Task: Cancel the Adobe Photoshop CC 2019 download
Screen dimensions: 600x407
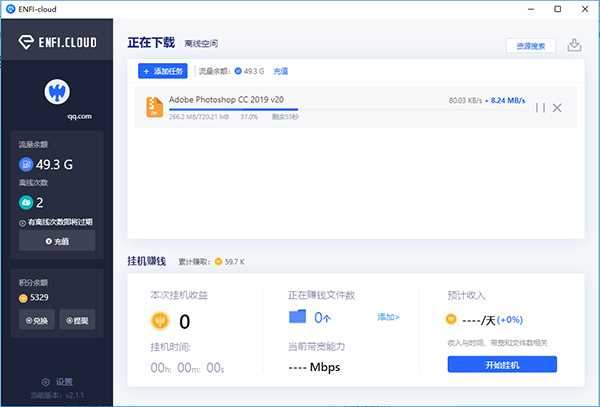Action: (557, 108)
